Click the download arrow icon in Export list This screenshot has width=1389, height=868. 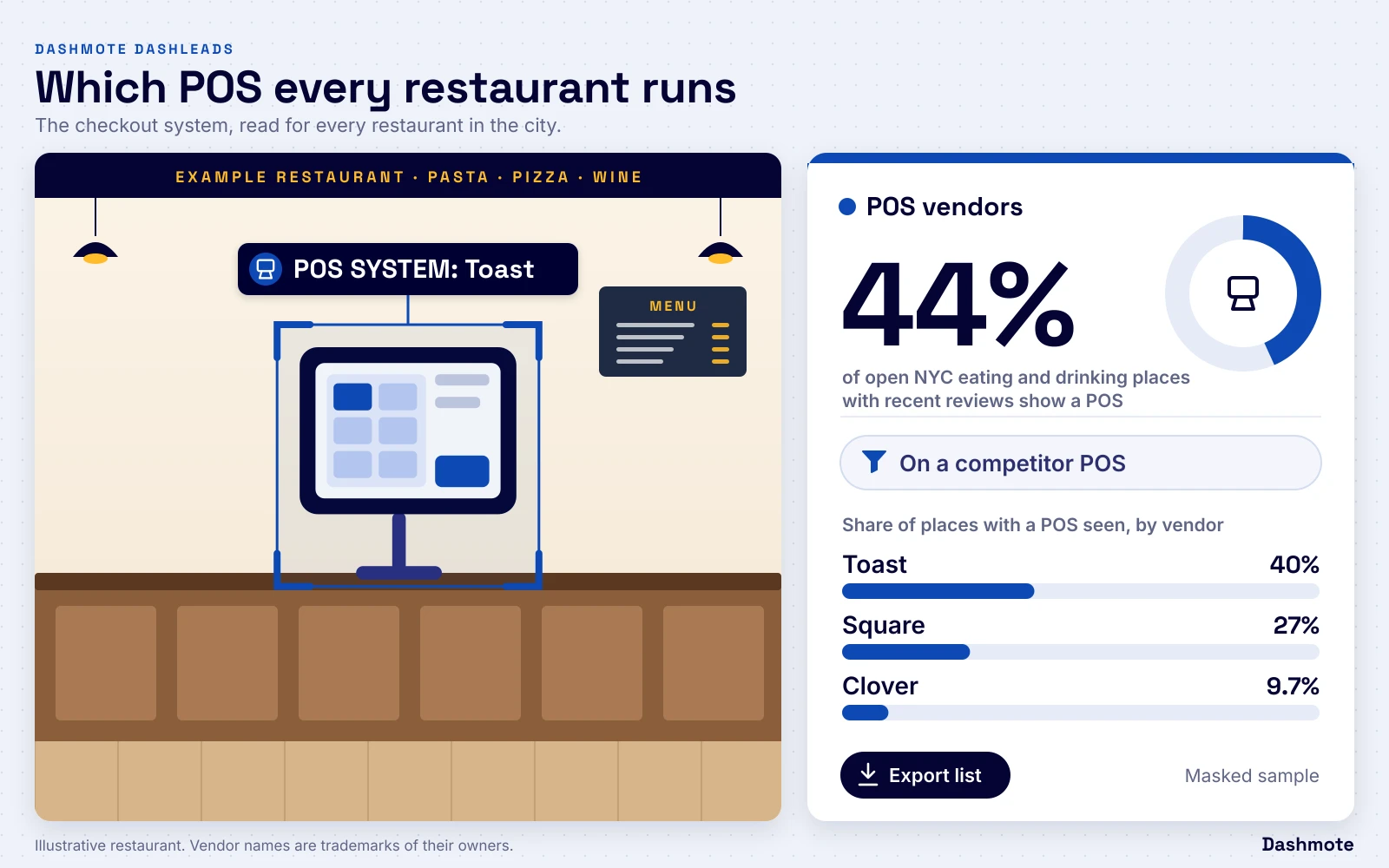pyautogui.click(x=868, y=774)
